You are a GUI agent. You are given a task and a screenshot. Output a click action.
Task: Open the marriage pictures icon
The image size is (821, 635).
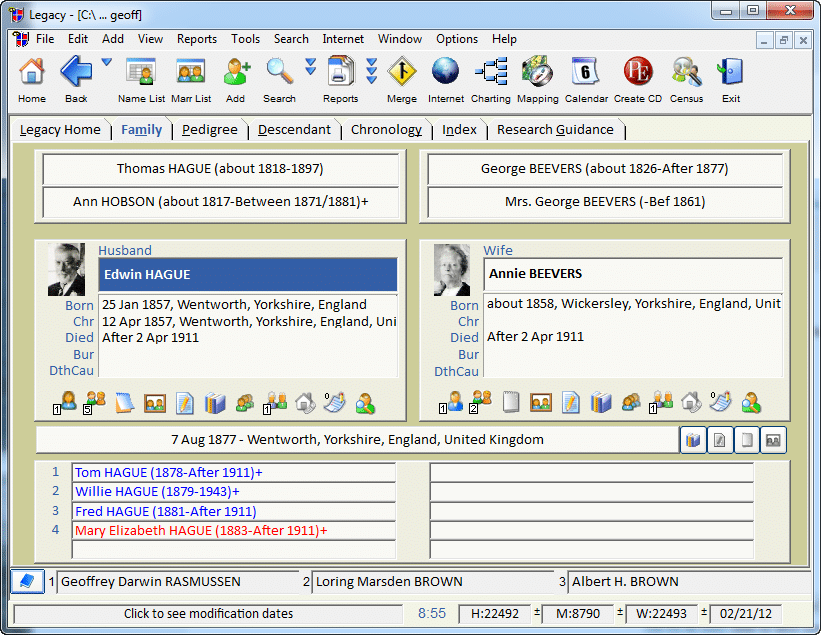click(773, 440)
